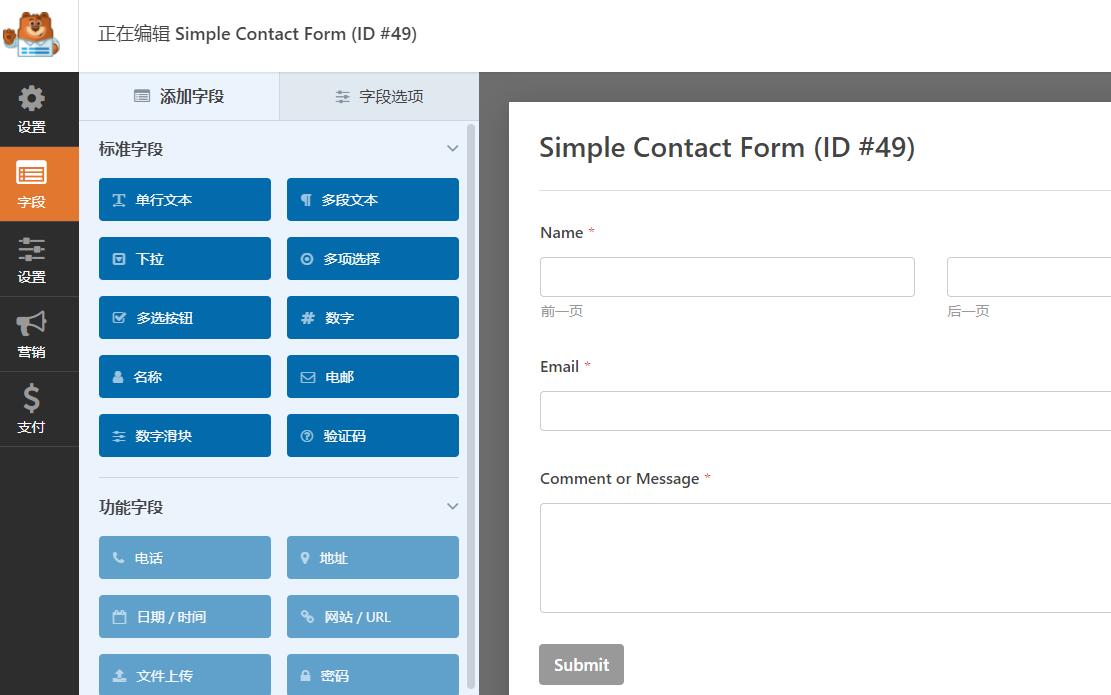This screenshot has width=1111, height=695.
Task: Add the 地址 address field
Action: pos(373,558)
